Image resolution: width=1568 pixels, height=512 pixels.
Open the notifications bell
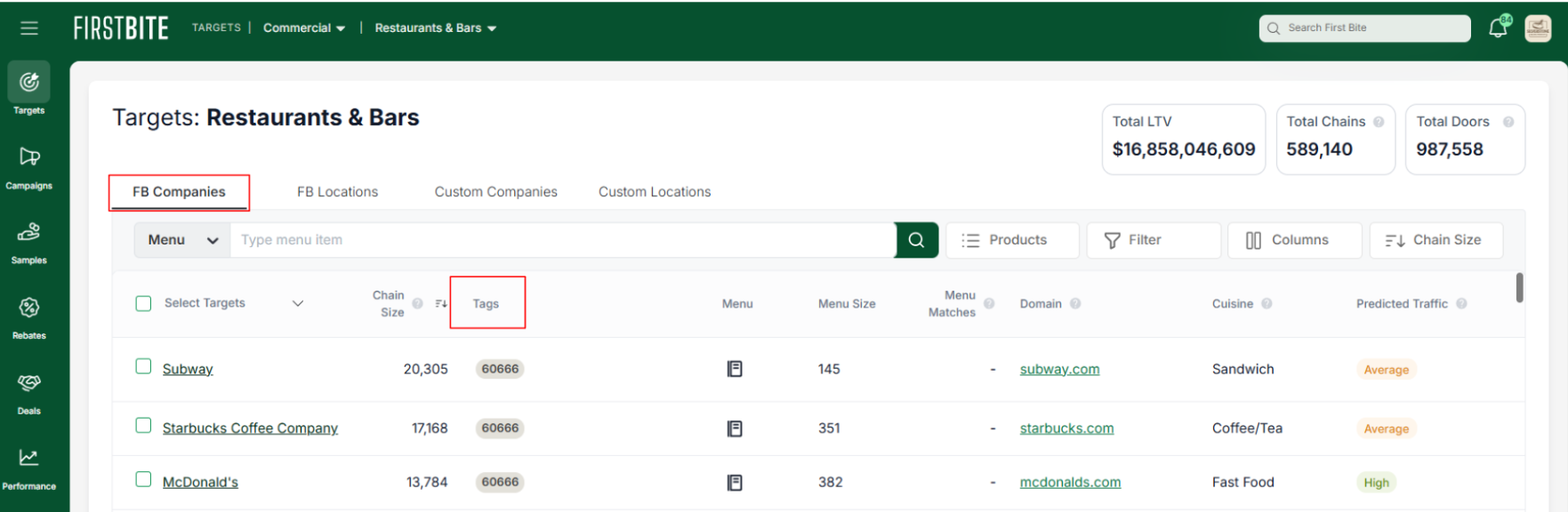(1499, 28)
